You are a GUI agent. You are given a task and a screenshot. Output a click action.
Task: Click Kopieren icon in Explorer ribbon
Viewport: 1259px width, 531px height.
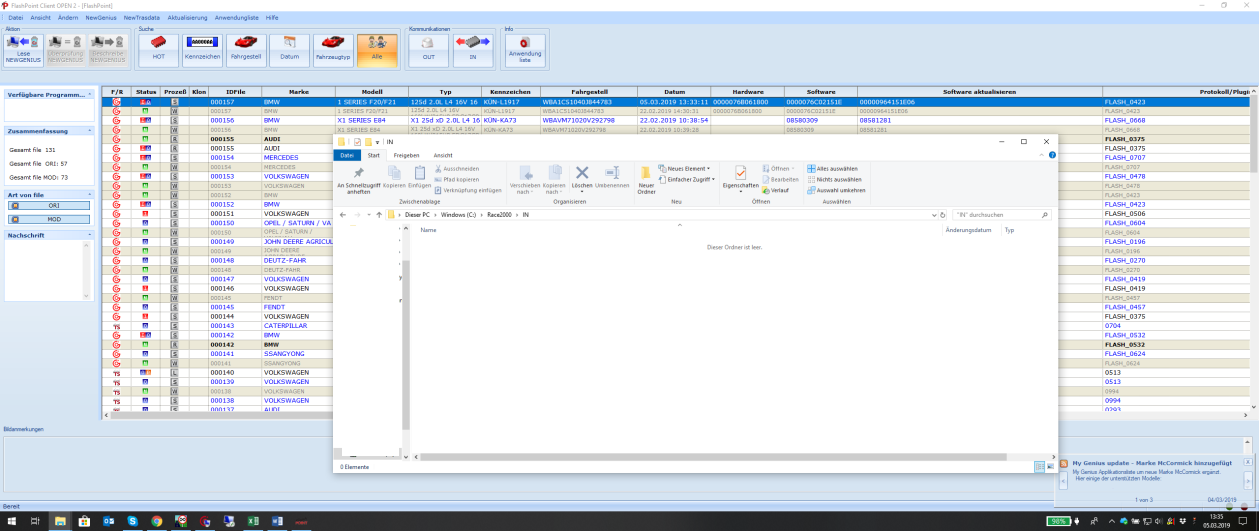click(x=394, y=179)
